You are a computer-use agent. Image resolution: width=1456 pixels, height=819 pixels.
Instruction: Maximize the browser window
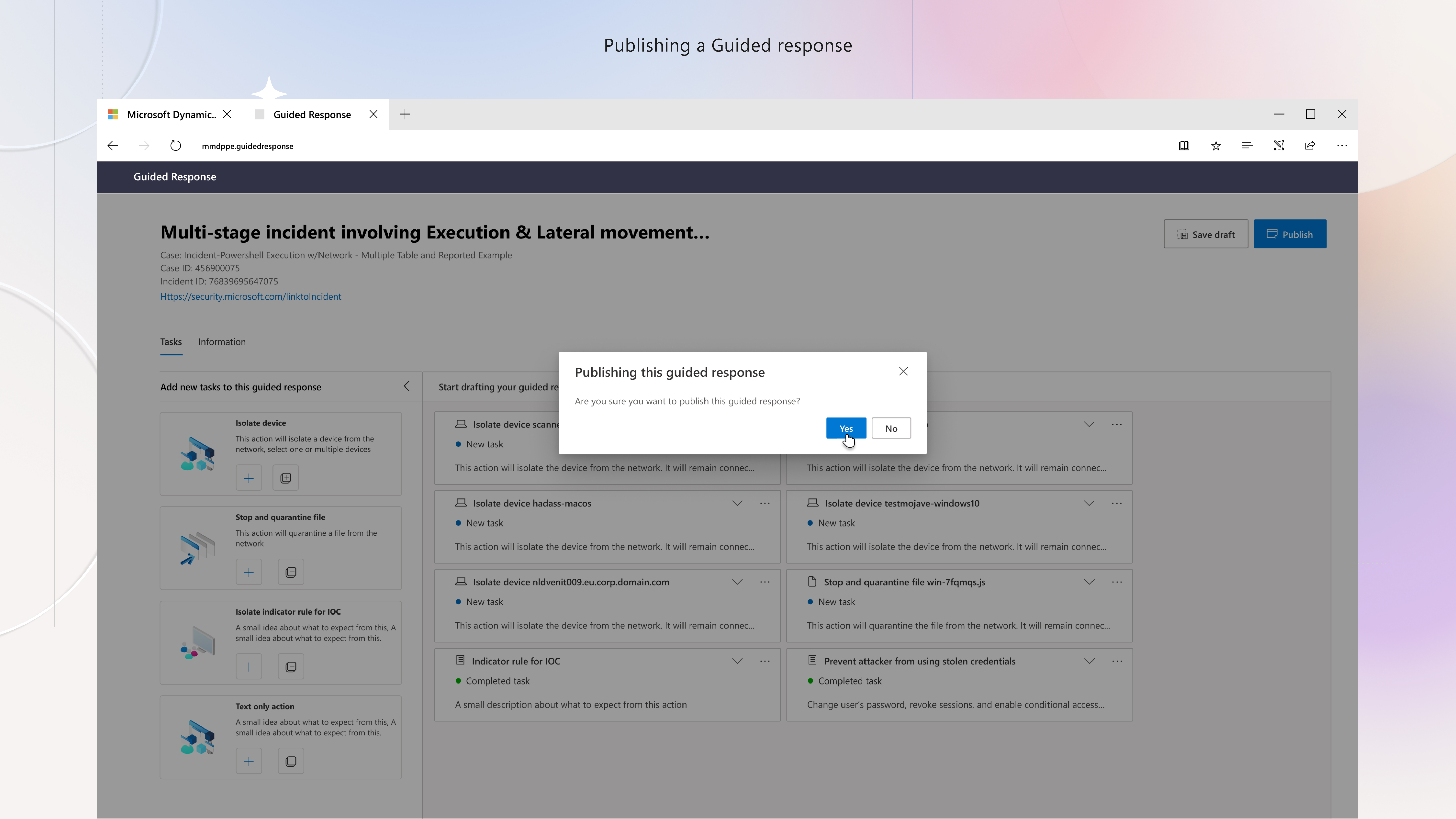point(1311,114)
